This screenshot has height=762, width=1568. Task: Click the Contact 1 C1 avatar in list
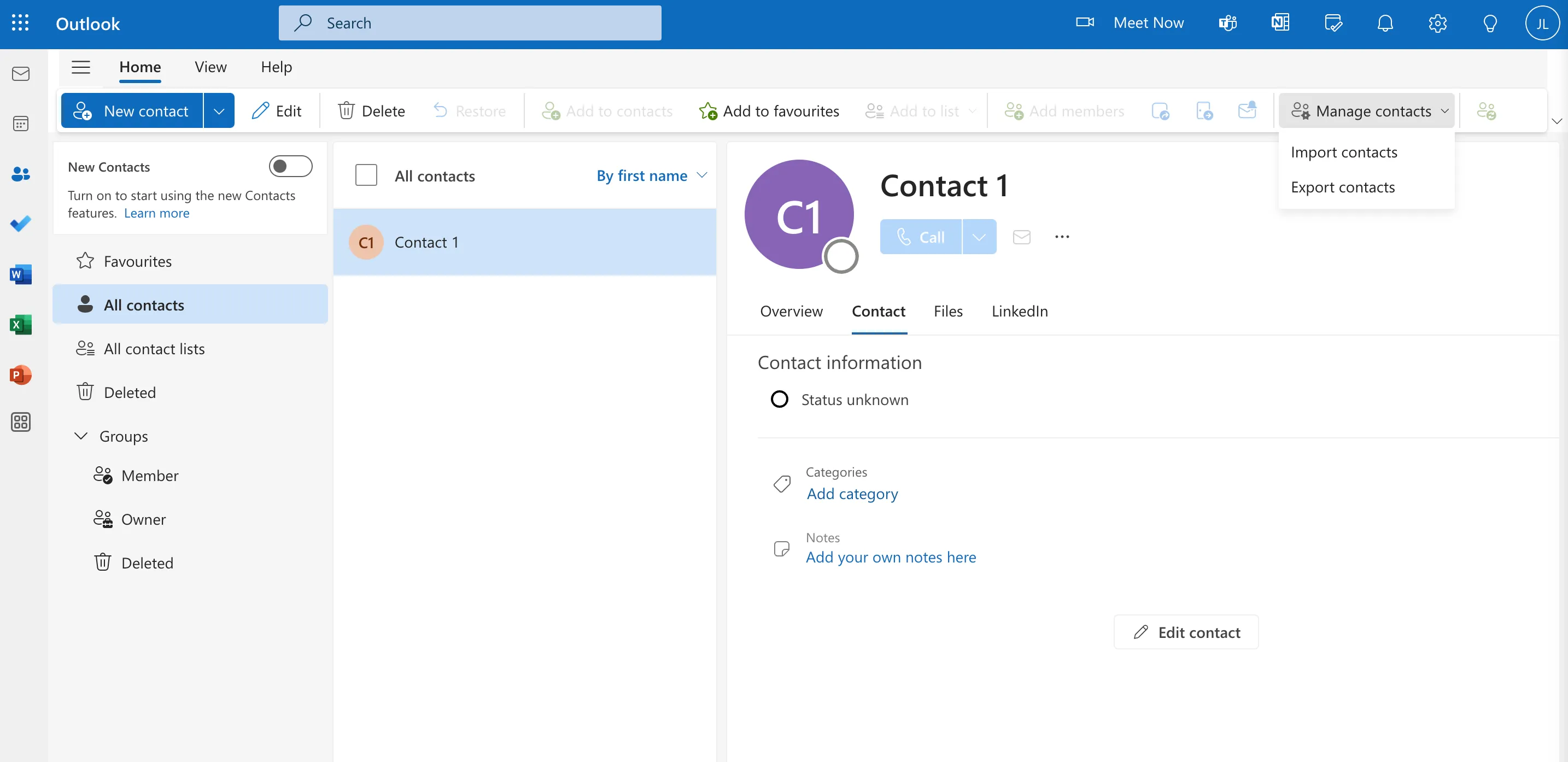point(366,242)
